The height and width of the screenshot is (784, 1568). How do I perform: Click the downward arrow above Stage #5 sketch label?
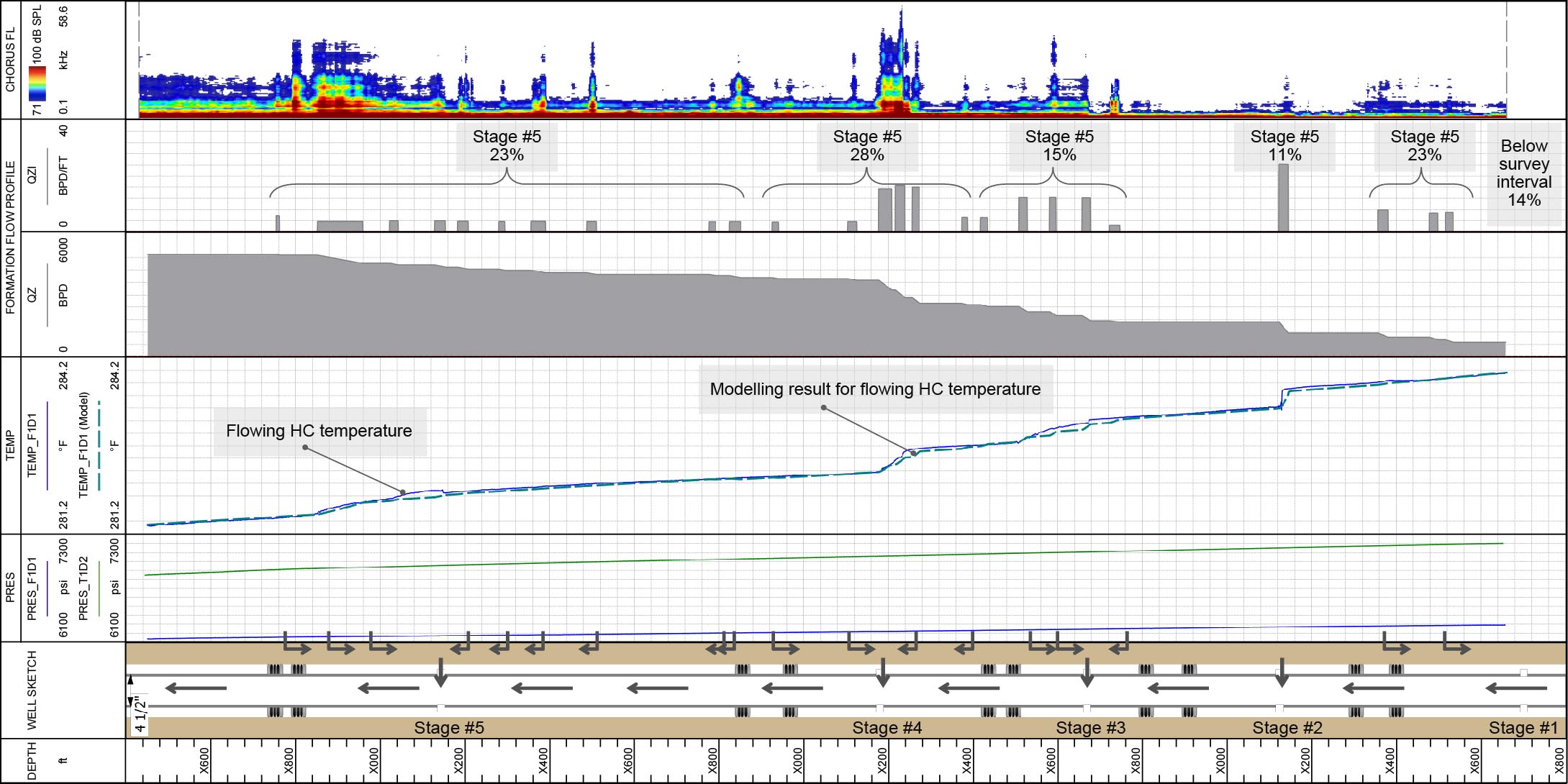(x=440, y=672)
